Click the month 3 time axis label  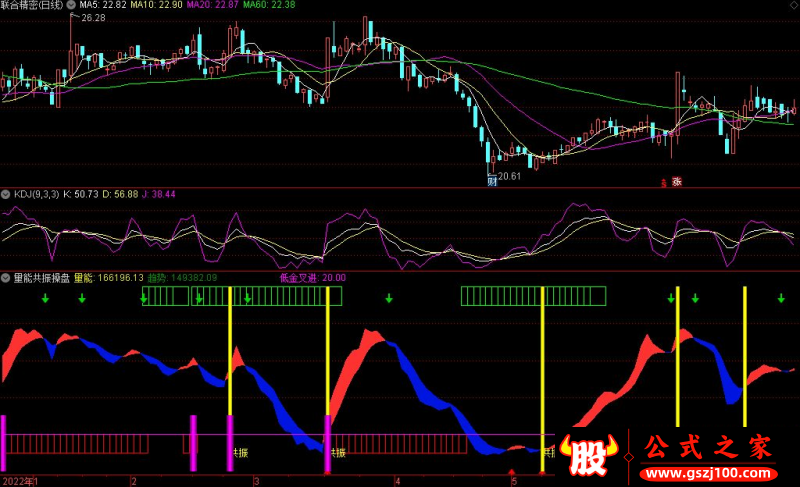(x=256, y=481)
